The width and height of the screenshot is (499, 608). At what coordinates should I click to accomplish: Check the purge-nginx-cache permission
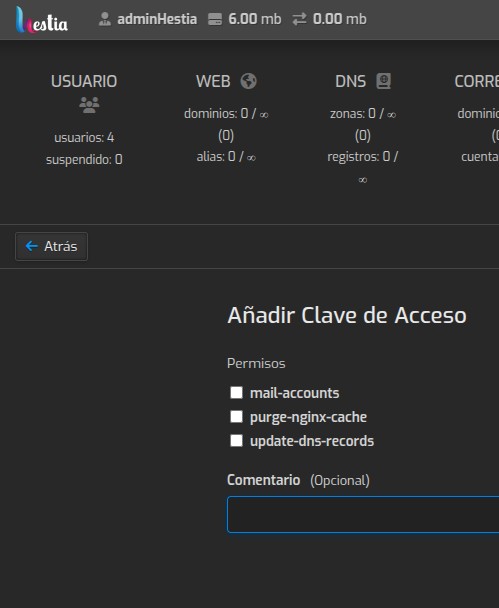click(x=236, y=416)
